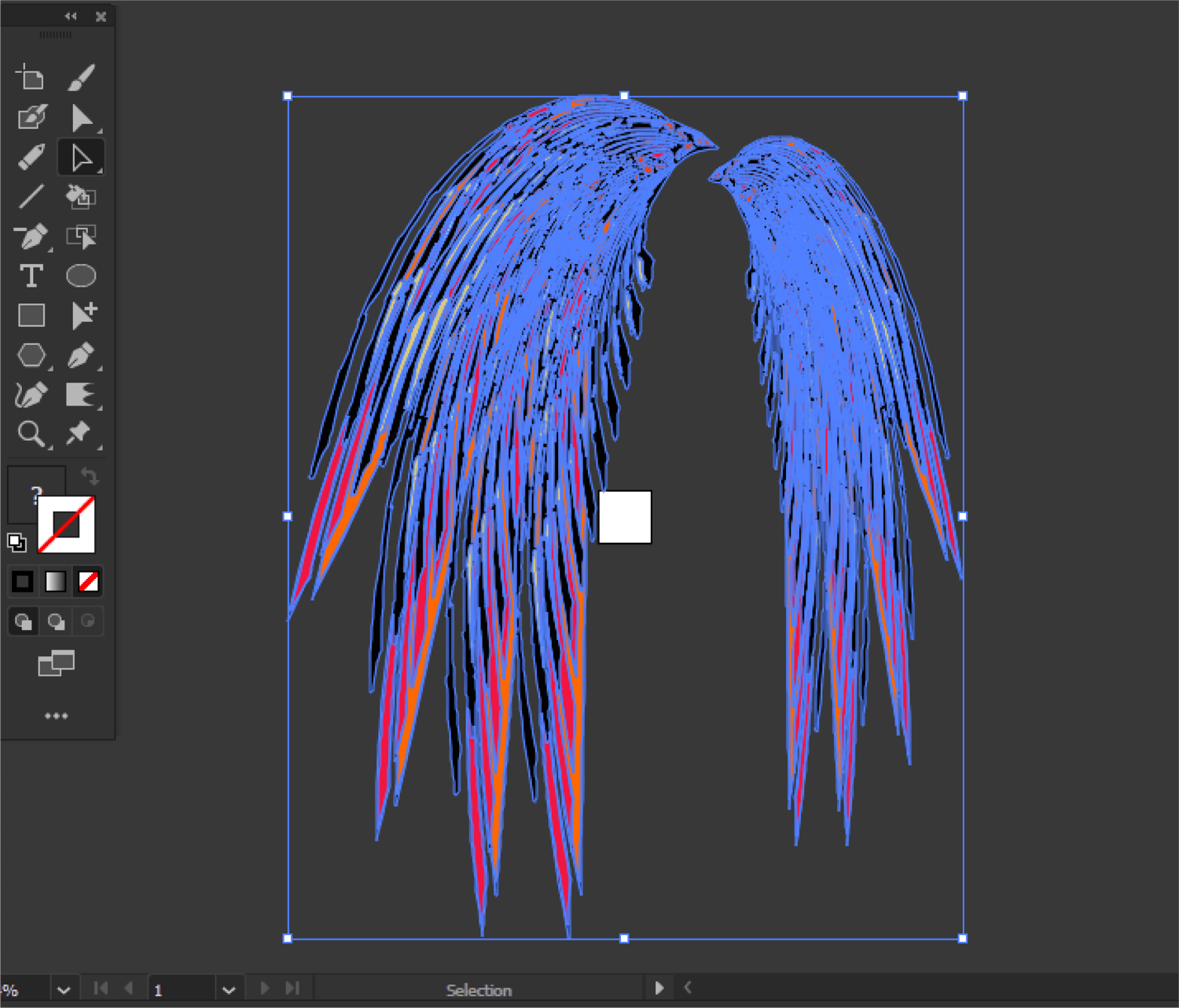Activate the Rectangle tool
Viewport: 1179px width, 1008px height.
coord(31,315)
